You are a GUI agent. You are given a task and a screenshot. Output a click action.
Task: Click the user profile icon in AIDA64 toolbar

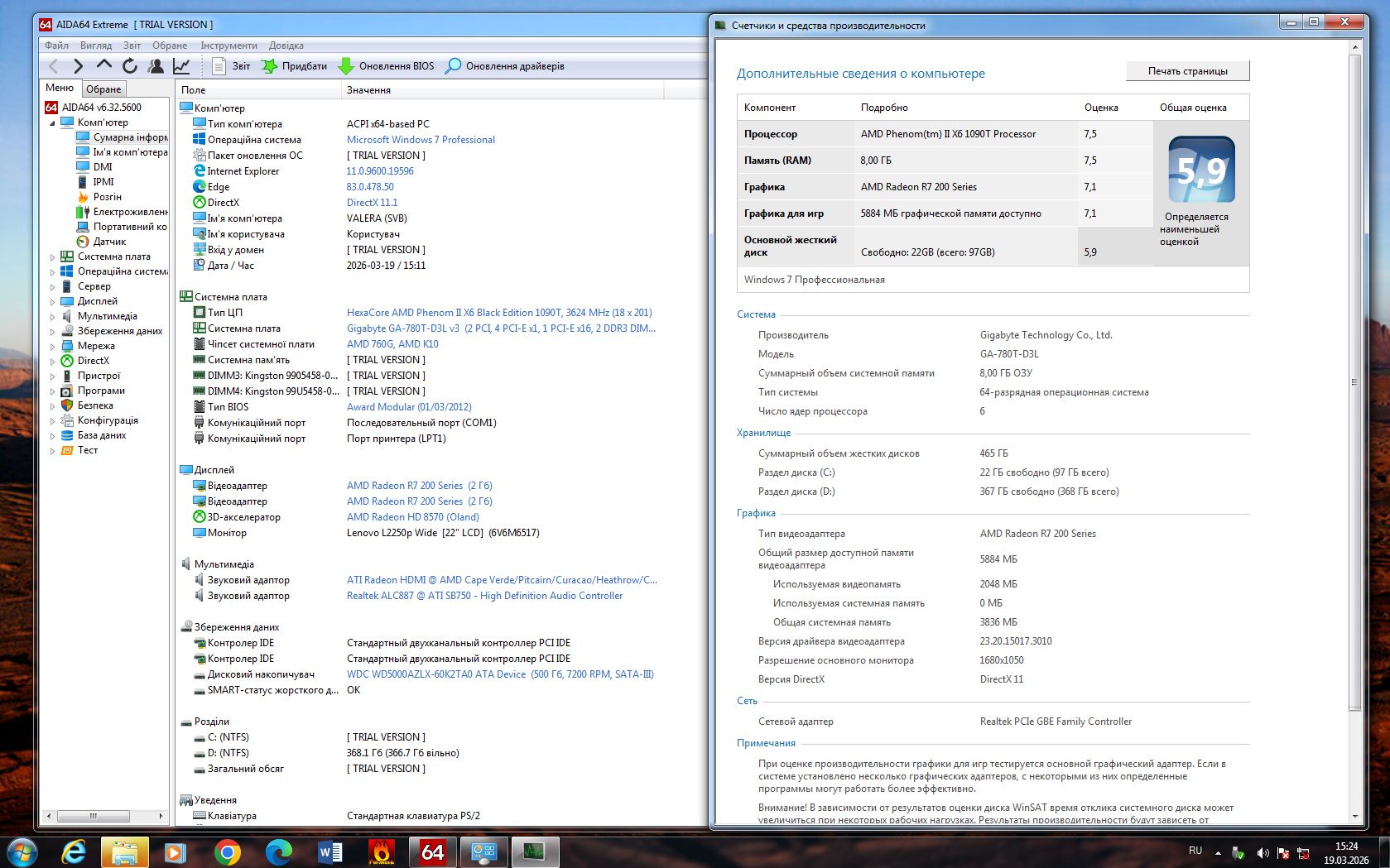pos(156,66)
